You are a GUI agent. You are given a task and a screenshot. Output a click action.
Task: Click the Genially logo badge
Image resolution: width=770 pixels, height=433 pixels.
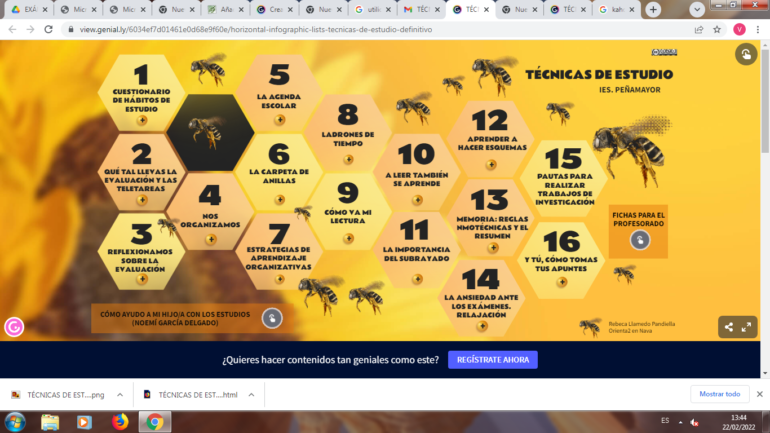(x=14, y=327)
